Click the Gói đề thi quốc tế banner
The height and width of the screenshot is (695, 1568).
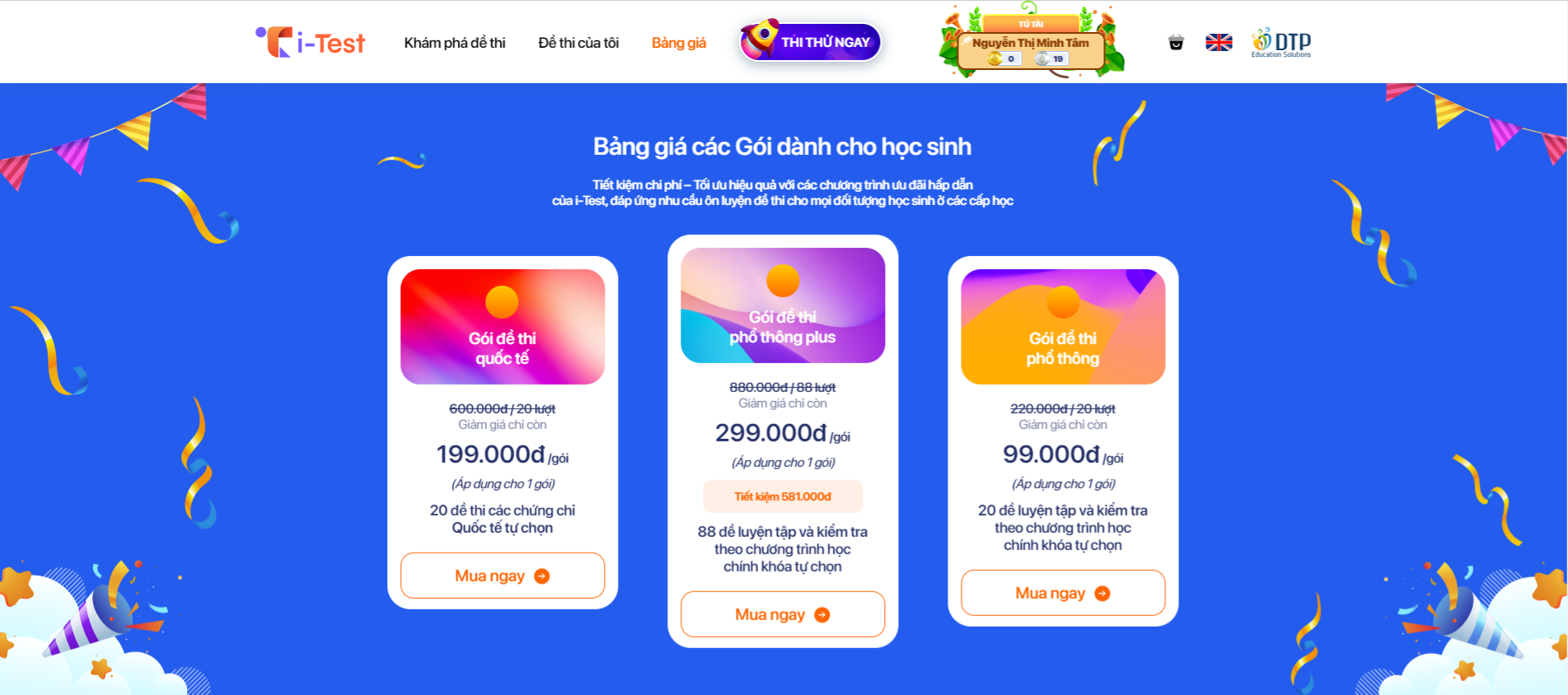tap(503, 327)
